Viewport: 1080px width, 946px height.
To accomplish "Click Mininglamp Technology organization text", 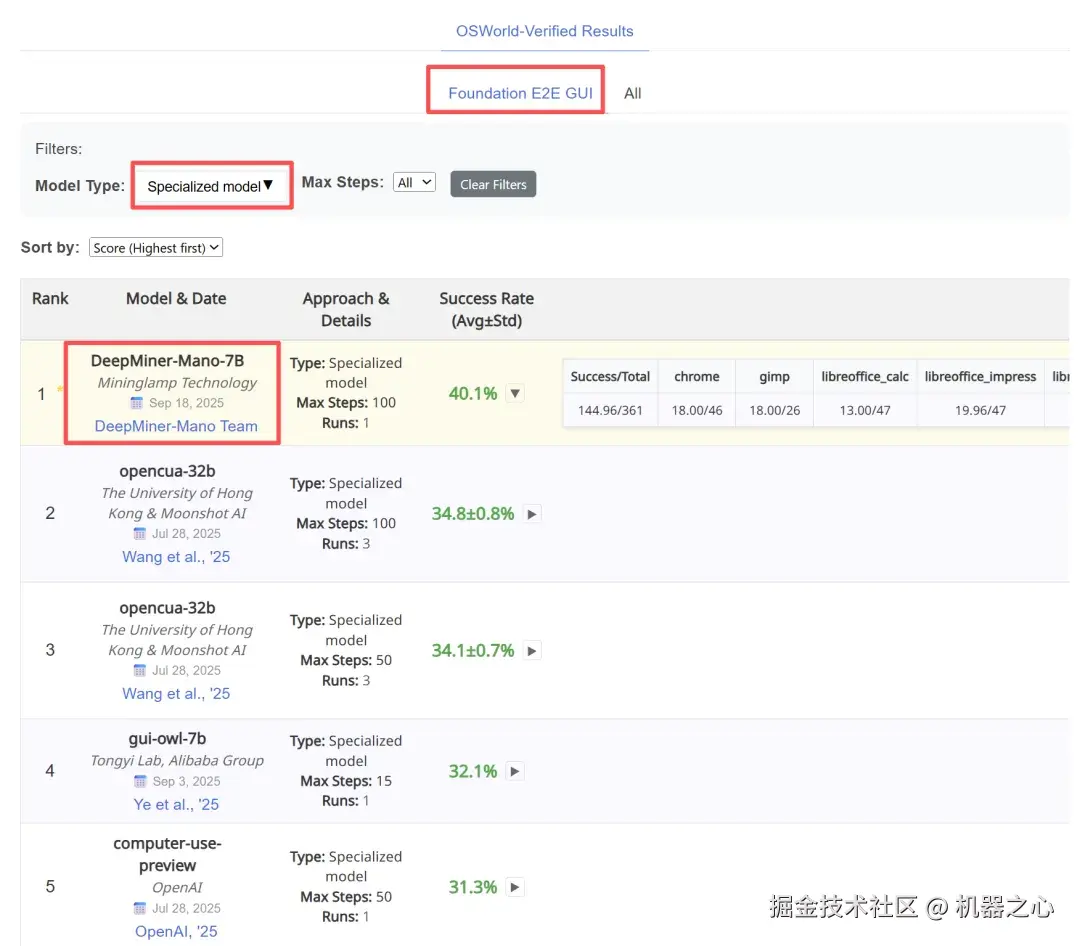I will (177, 382).
